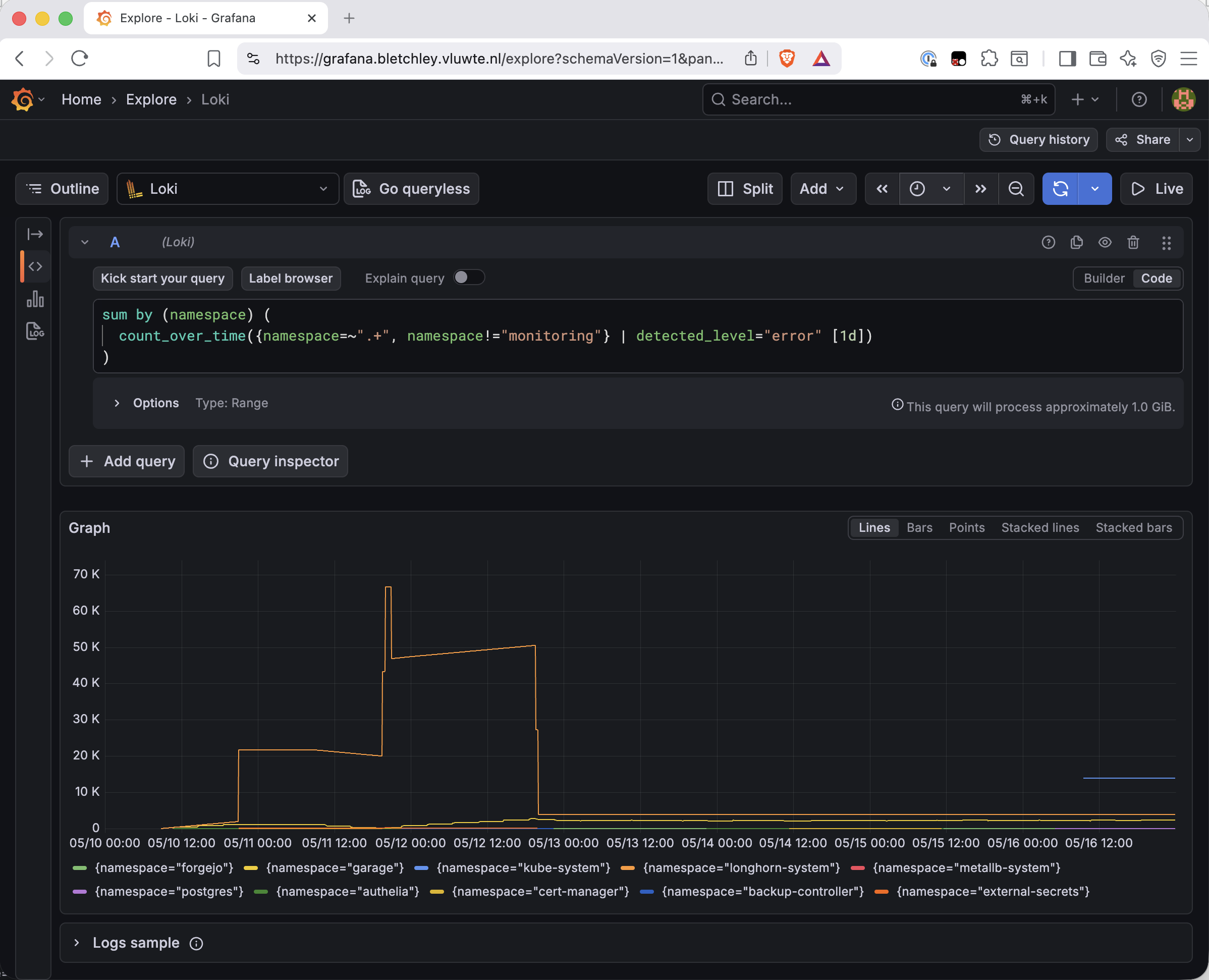Open Query history
Image resolution: width=1209 pixels, height=980 pixels.
coord(1038,139)
